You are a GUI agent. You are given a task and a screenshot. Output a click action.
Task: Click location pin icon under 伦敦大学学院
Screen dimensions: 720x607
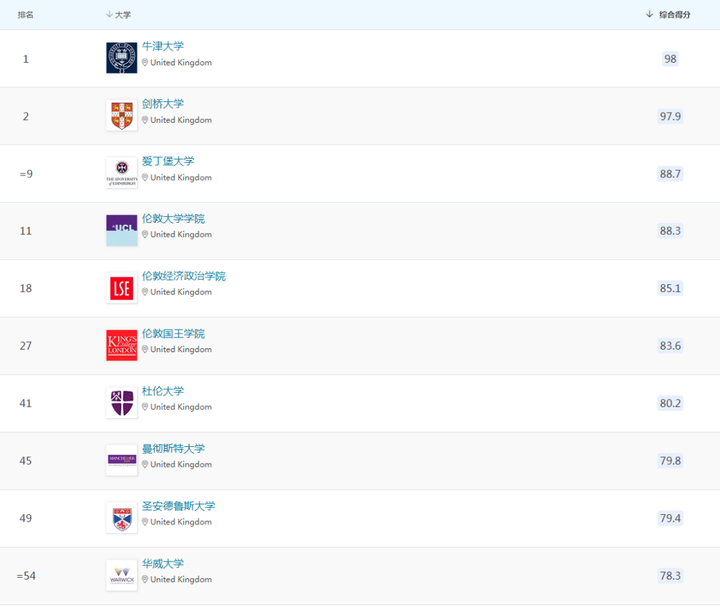tap(145, 234)
